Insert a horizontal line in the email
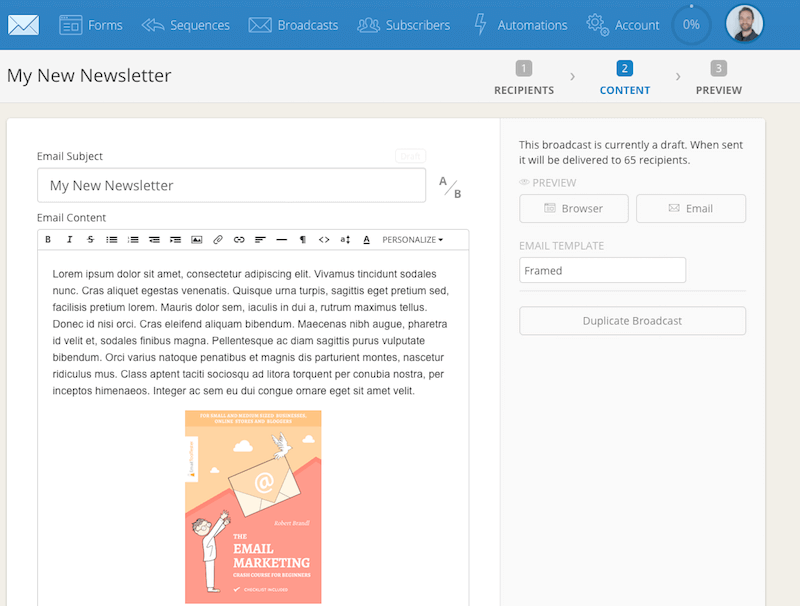Image resolution: width=800 pixels, height=606 pixels. (x=281, y=240)
